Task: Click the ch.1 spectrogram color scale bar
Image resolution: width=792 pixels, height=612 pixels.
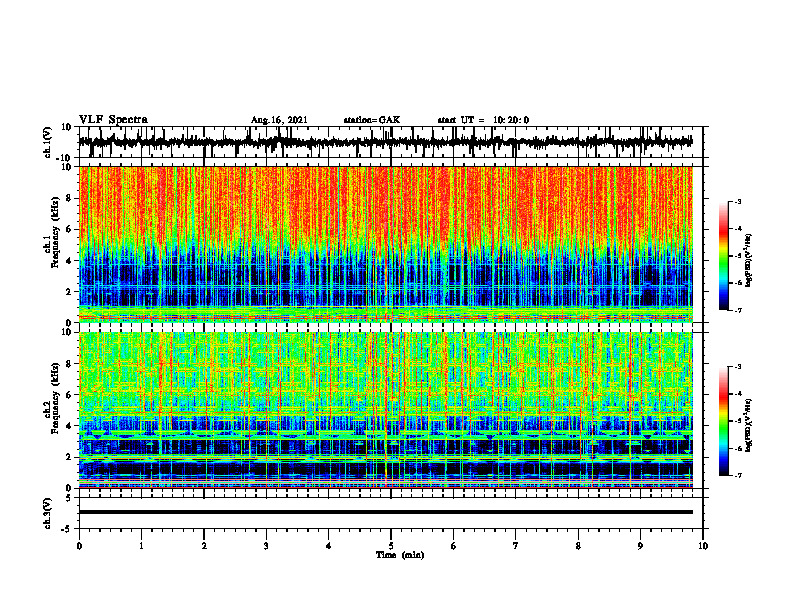Action: coord(723,256)
